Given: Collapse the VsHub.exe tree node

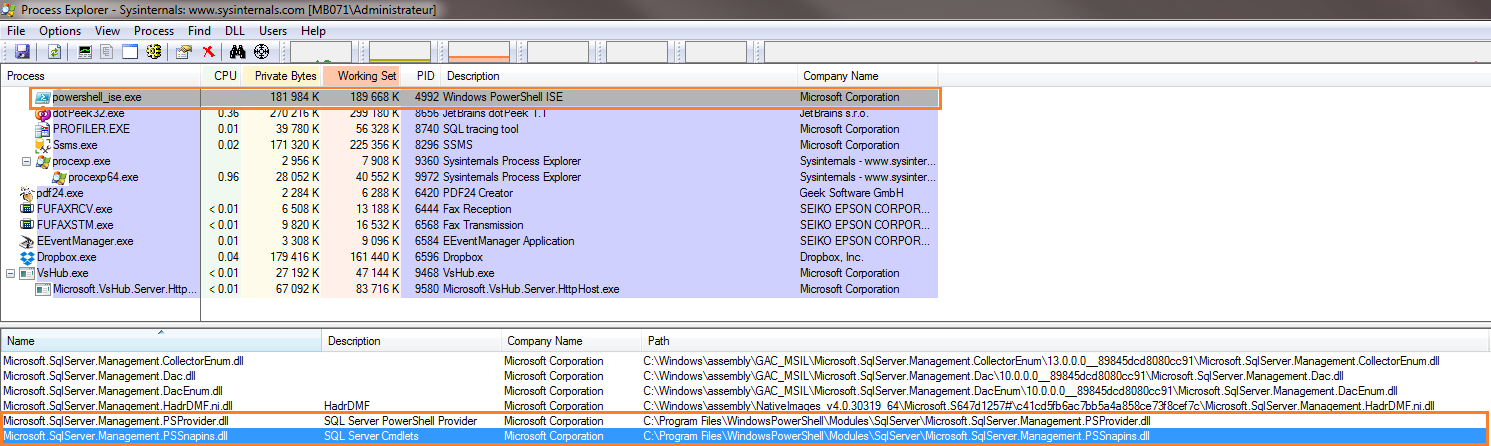Looking at the screenshot, I should 11,273.
